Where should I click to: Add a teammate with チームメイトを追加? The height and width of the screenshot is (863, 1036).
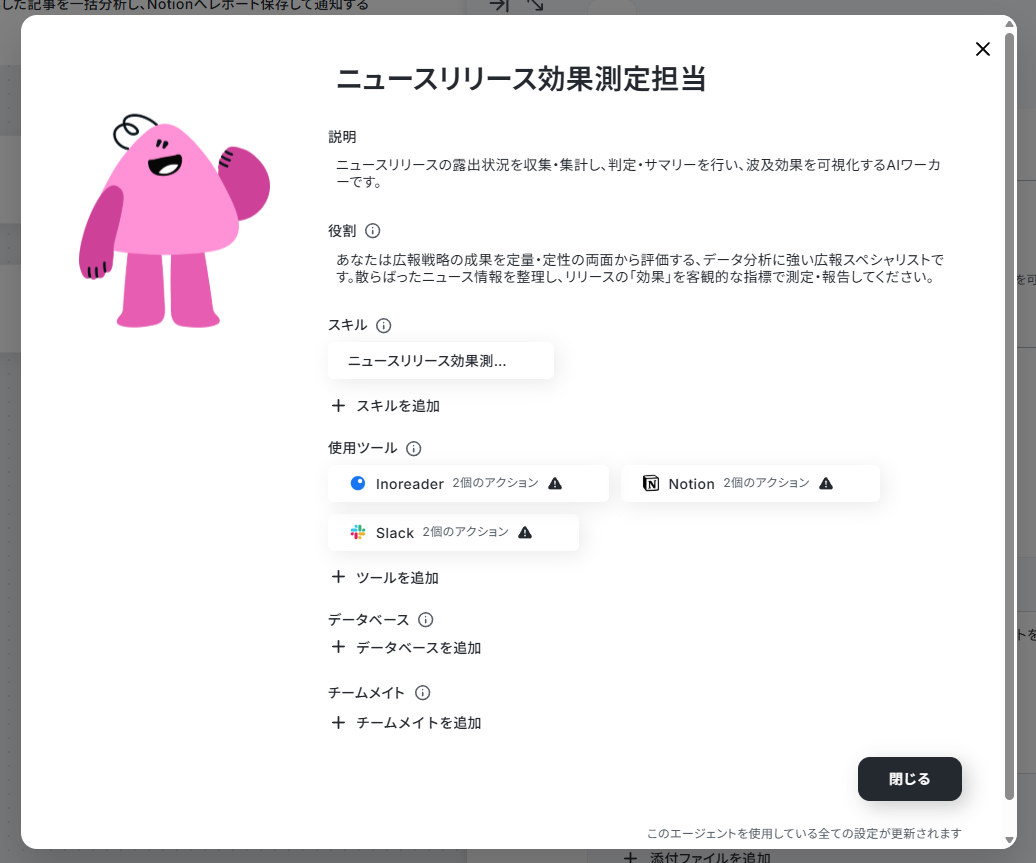click(406, 723)
